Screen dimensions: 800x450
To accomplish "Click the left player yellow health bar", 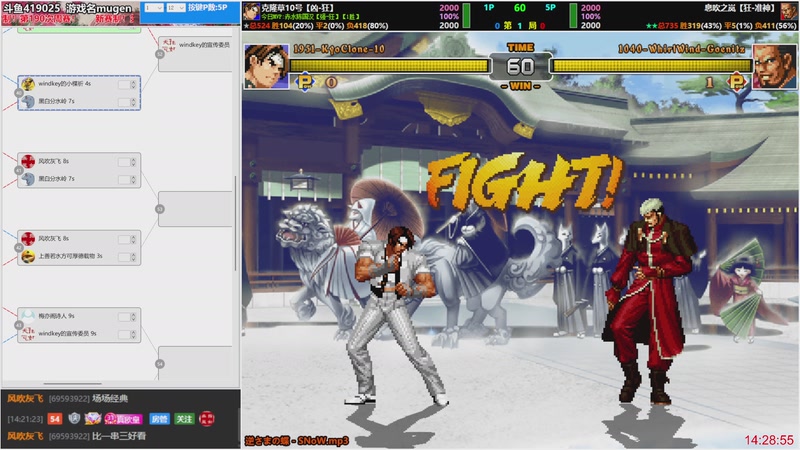I will tap(389, 65).
